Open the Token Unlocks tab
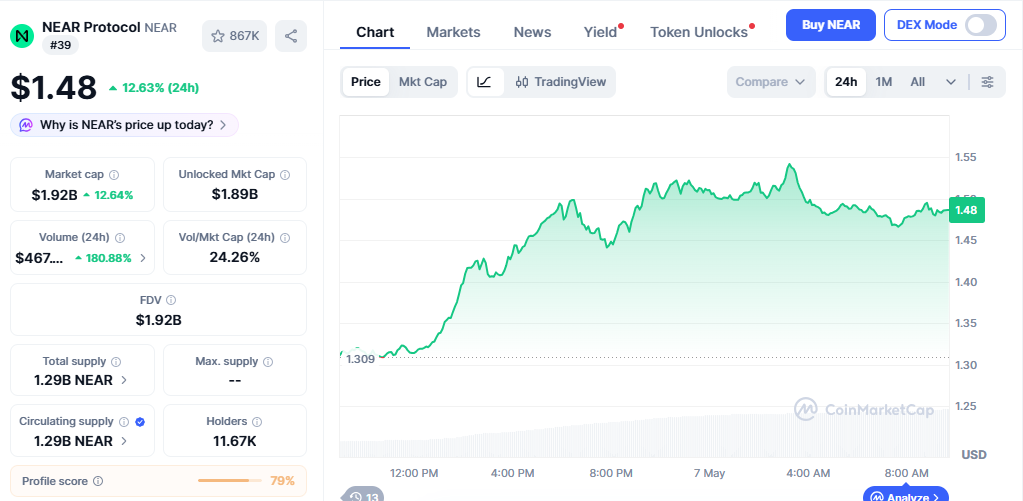 pos(699,32)
